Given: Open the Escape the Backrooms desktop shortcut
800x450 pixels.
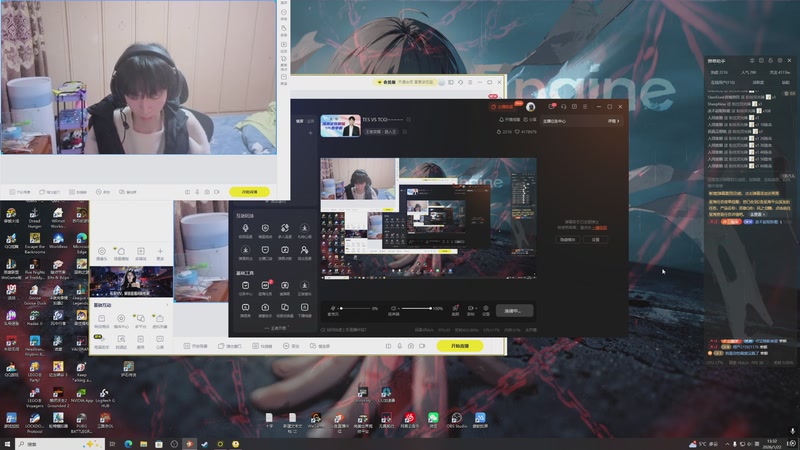Looking at the screenshot, I should point(34,244).
